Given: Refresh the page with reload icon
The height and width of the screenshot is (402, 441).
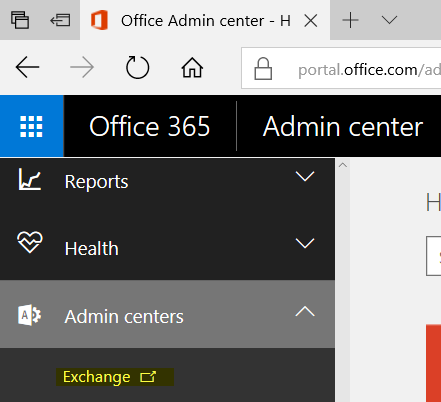Looking at the screenshot, I should point(137,67).
